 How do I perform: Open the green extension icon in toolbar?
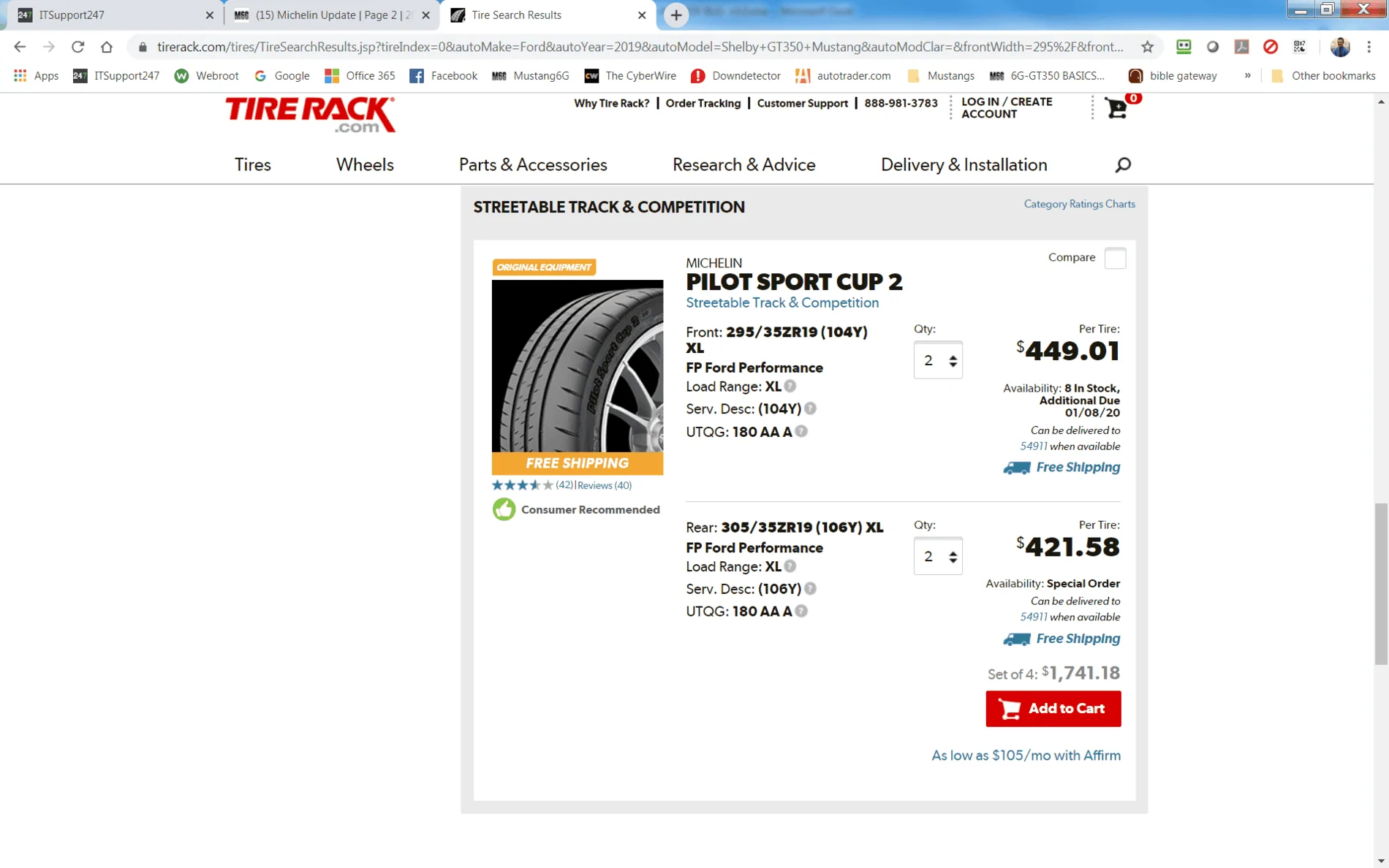click(x=1184, y=47)
